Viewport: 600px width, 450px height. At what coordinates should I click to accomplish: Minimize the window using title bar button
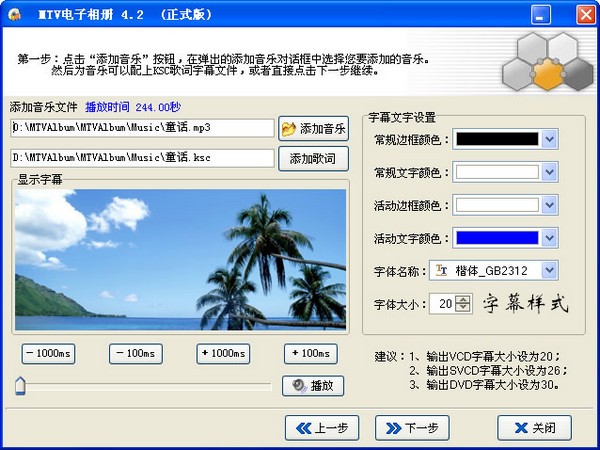click(x=541, y=15)
